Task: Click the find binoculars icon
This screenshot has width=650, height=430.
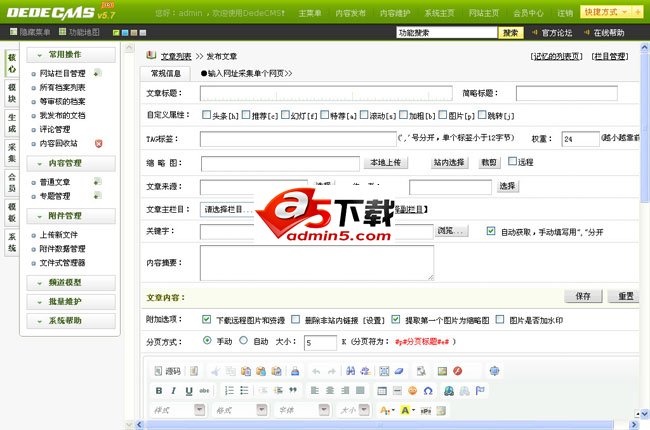Action: [x=350, y=371]
